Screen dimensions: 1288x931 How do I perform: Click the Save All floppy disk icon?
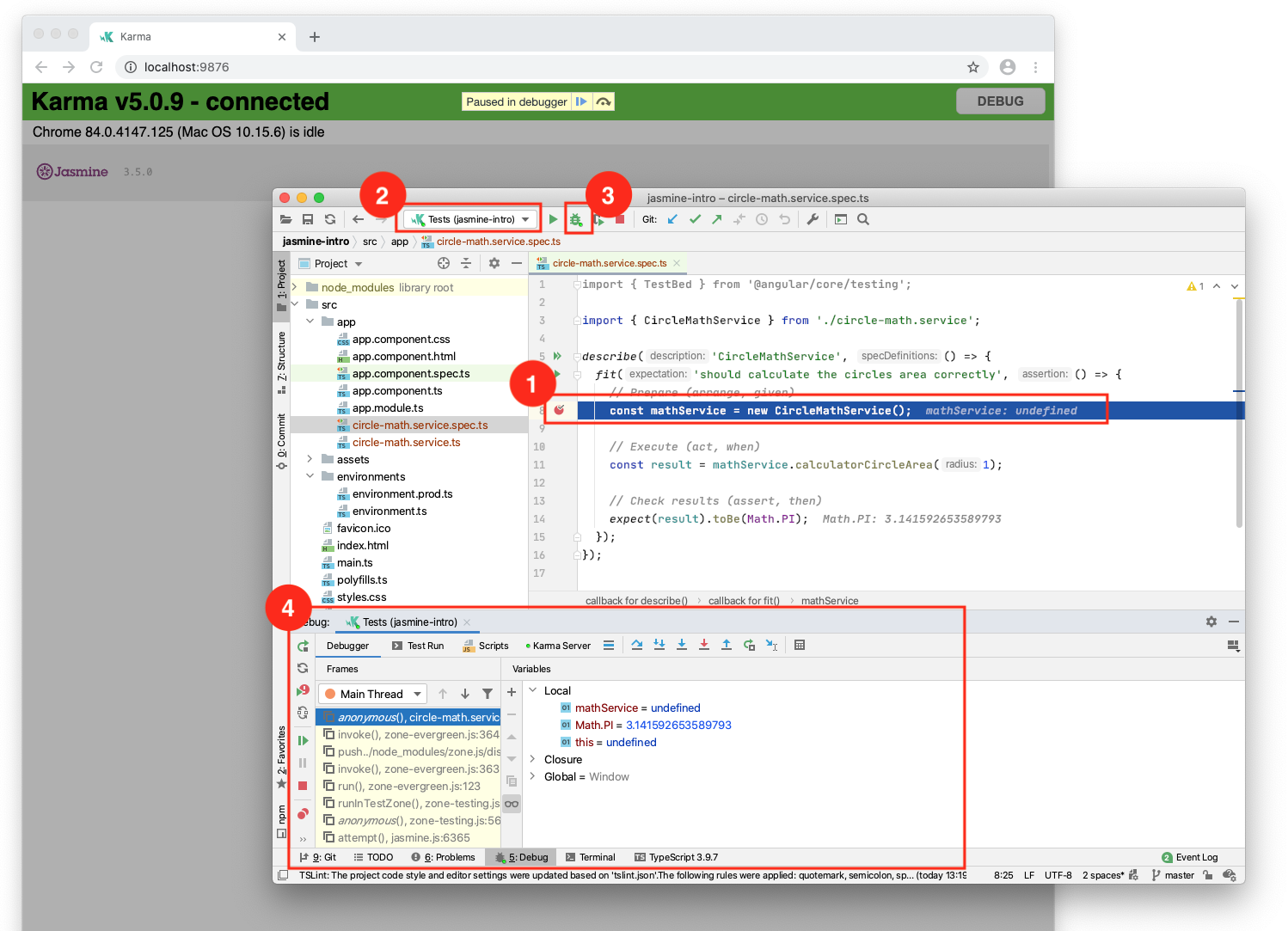(308, 219)
